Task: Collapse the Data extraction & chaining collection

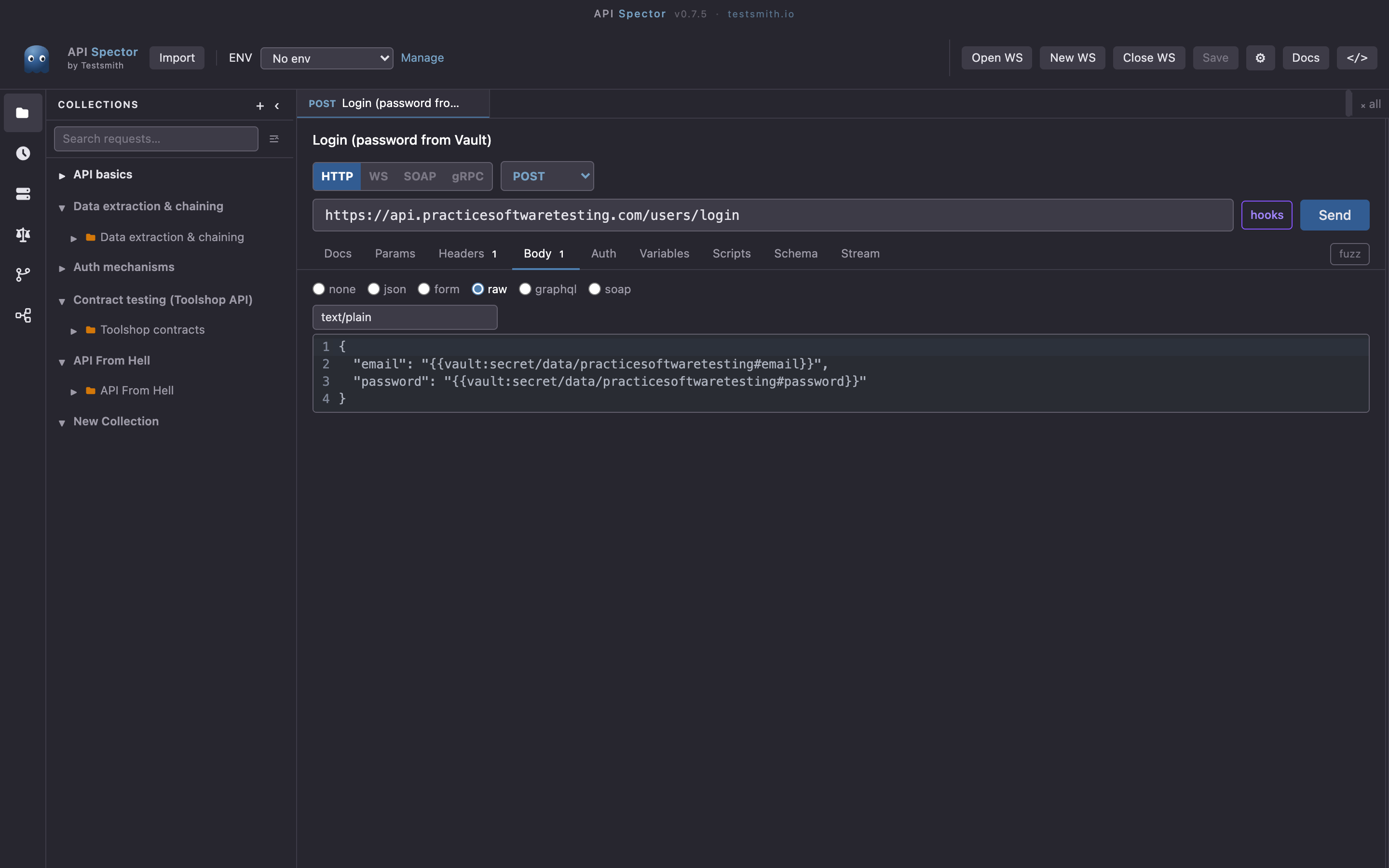Action: (62, 208)
